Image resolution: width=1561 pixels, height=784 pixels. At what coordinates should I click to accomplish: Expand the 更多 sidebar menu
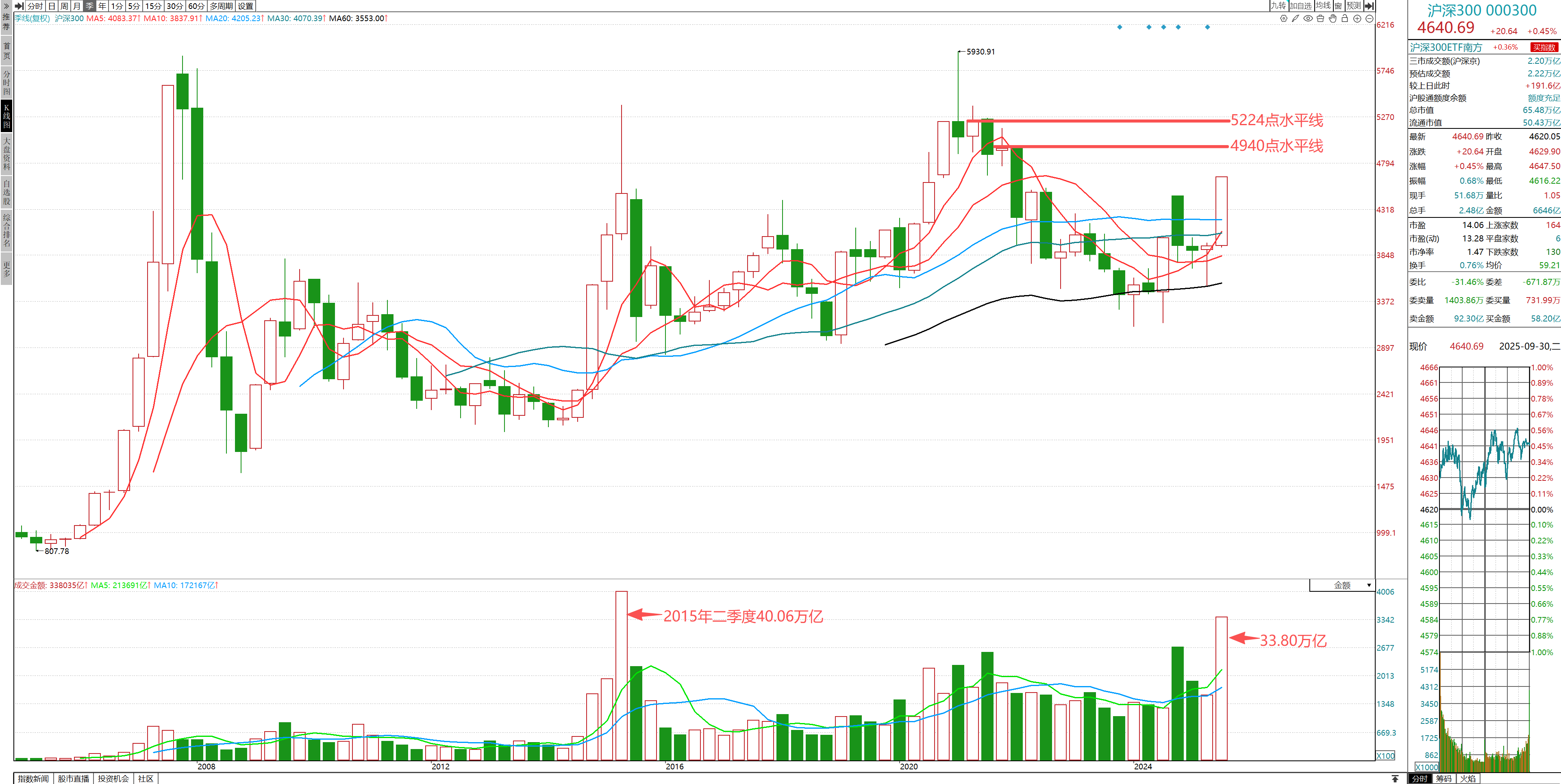(x=7, y=269)
